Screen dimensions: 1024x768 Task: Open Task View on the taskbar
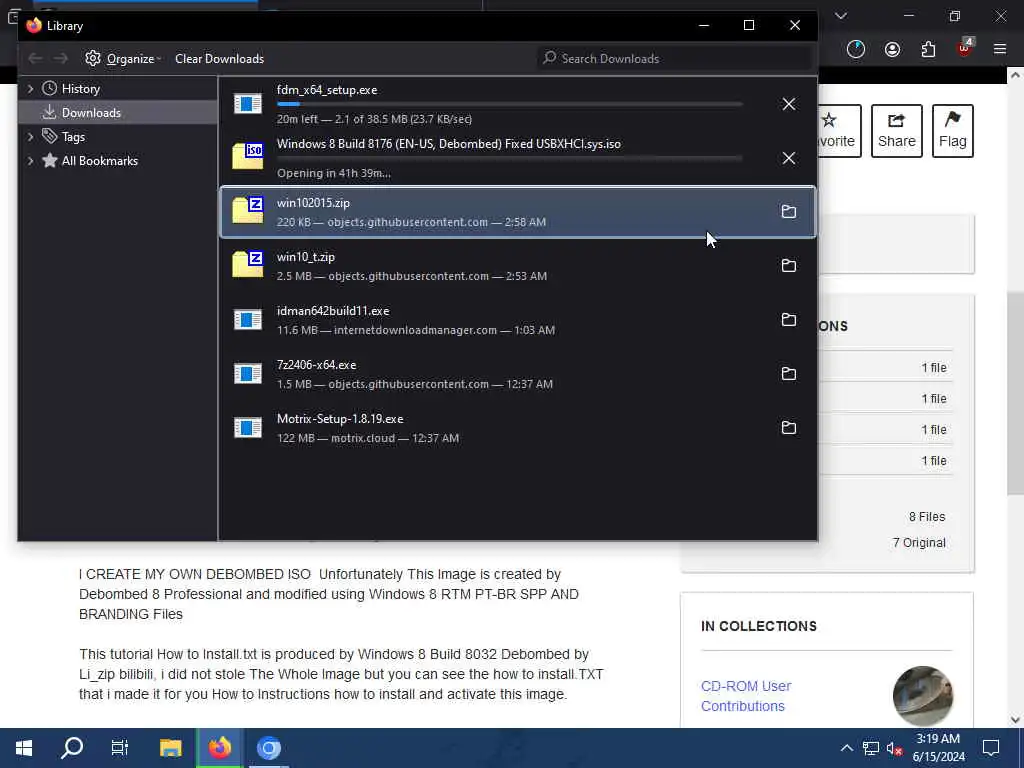point(120,748)
